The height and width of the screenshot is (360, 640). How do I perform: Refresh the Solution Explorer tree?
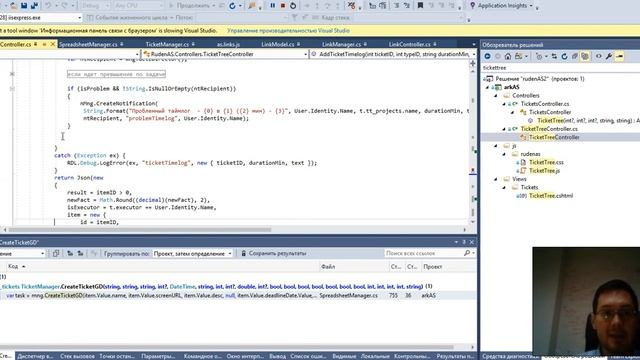tap(564, 57)
